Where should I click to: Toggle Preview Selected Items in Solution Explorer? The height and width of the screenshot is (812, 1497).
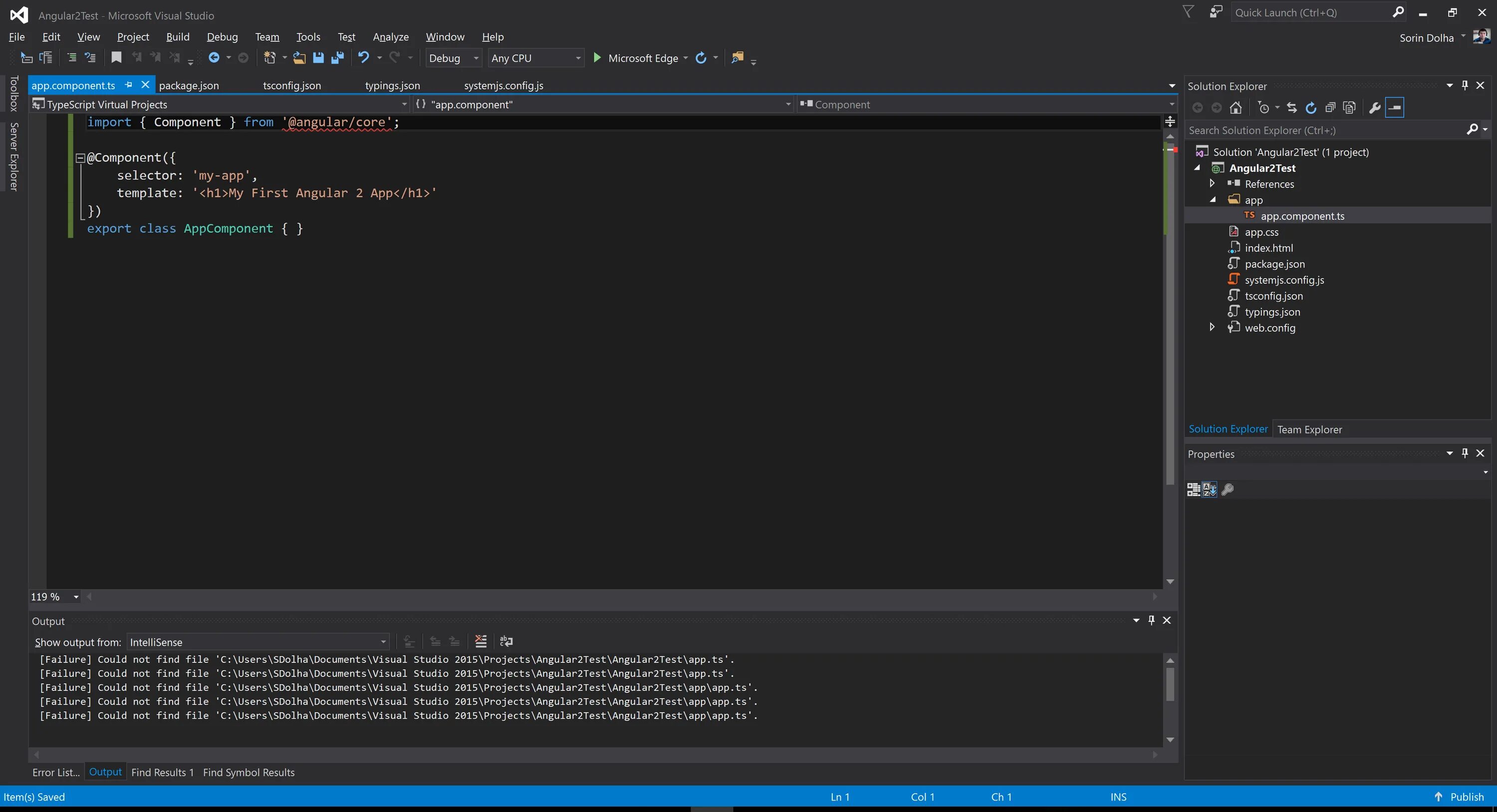point(1395,108)
